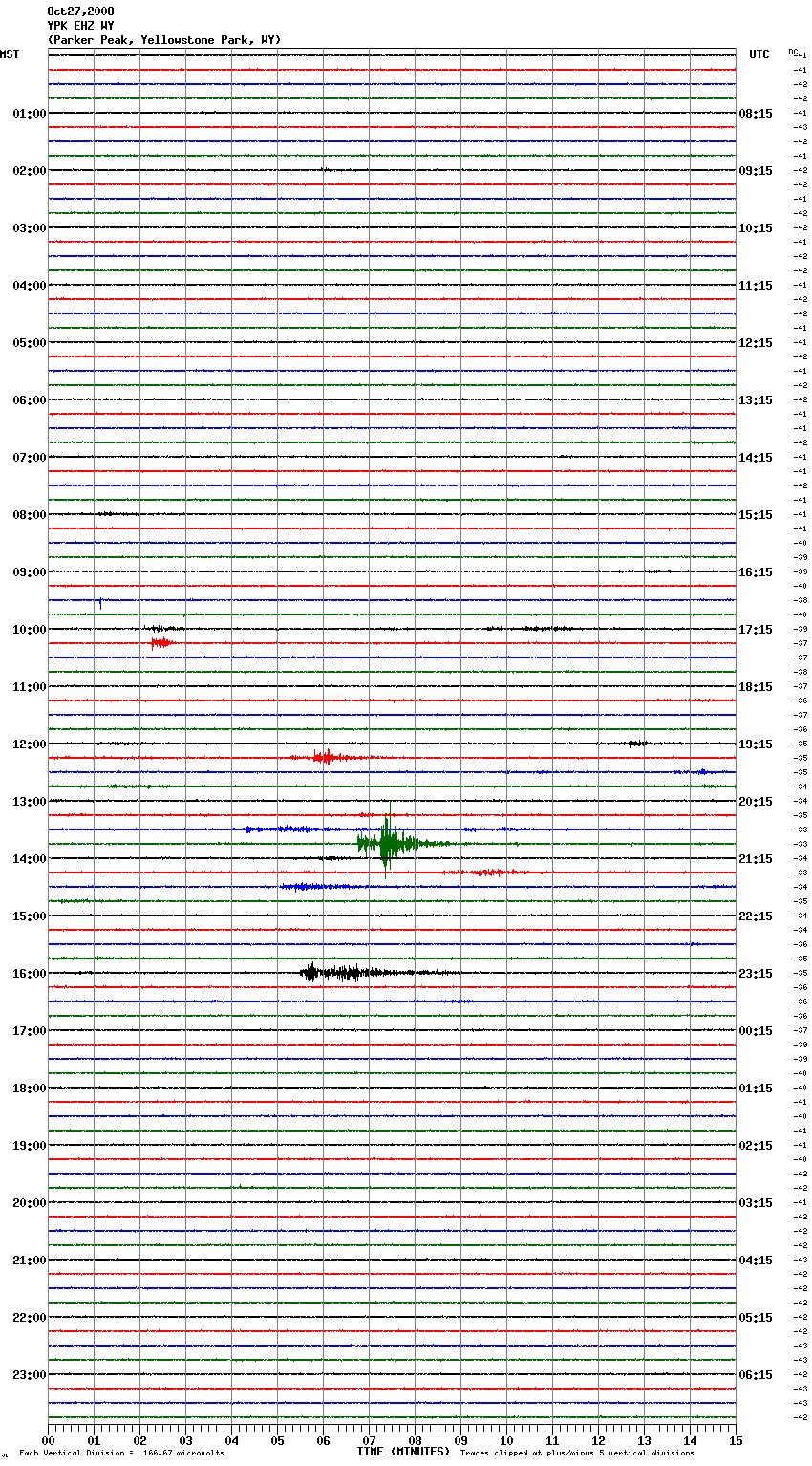The width and height of the screenshot is (812, 1466).
Task: Click the "Traces clipped at plus/minus 5 vertical divisions" note
Action: point(577,1454)
